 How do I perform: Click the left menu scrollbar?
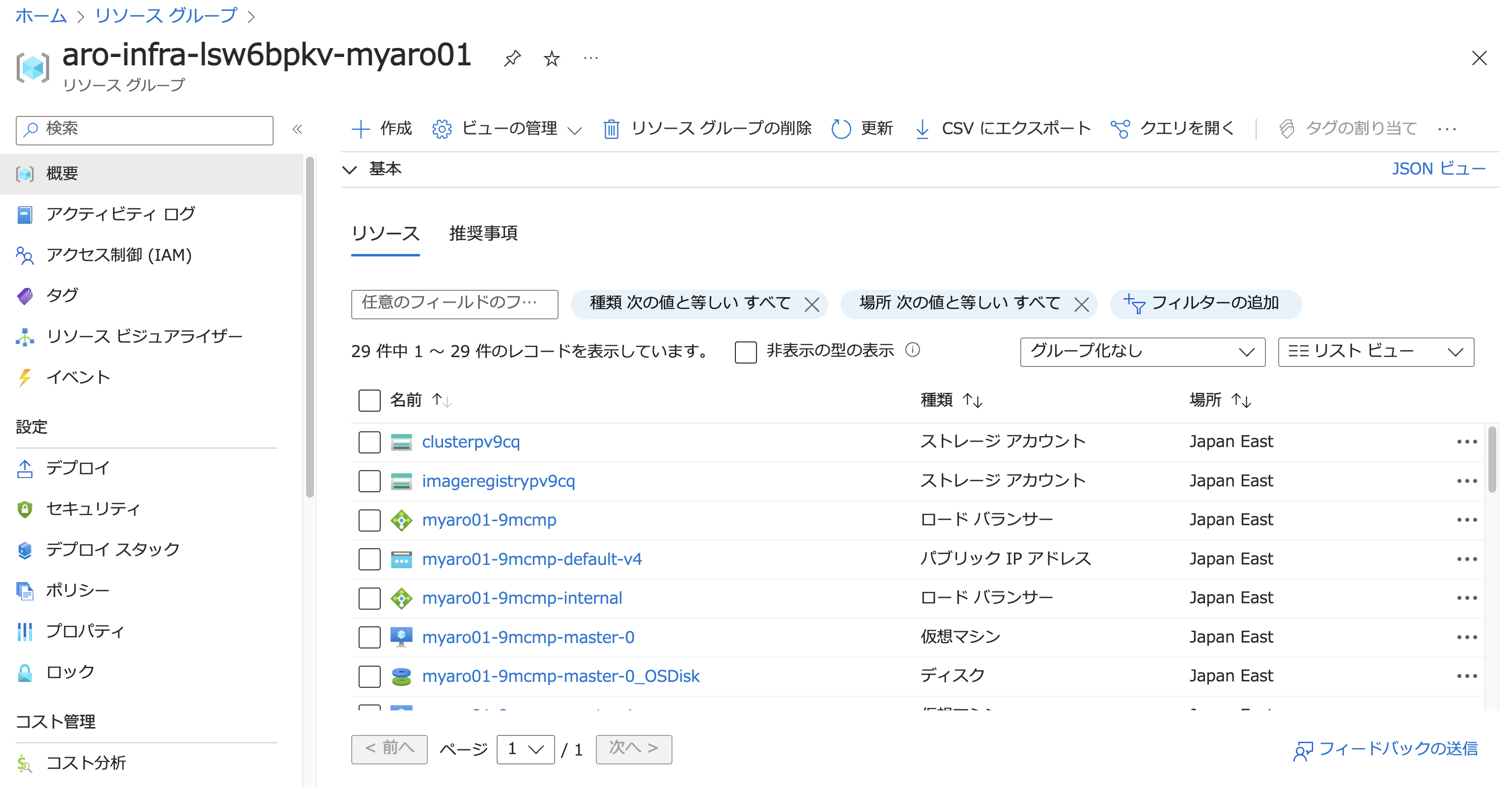[310, 326]
